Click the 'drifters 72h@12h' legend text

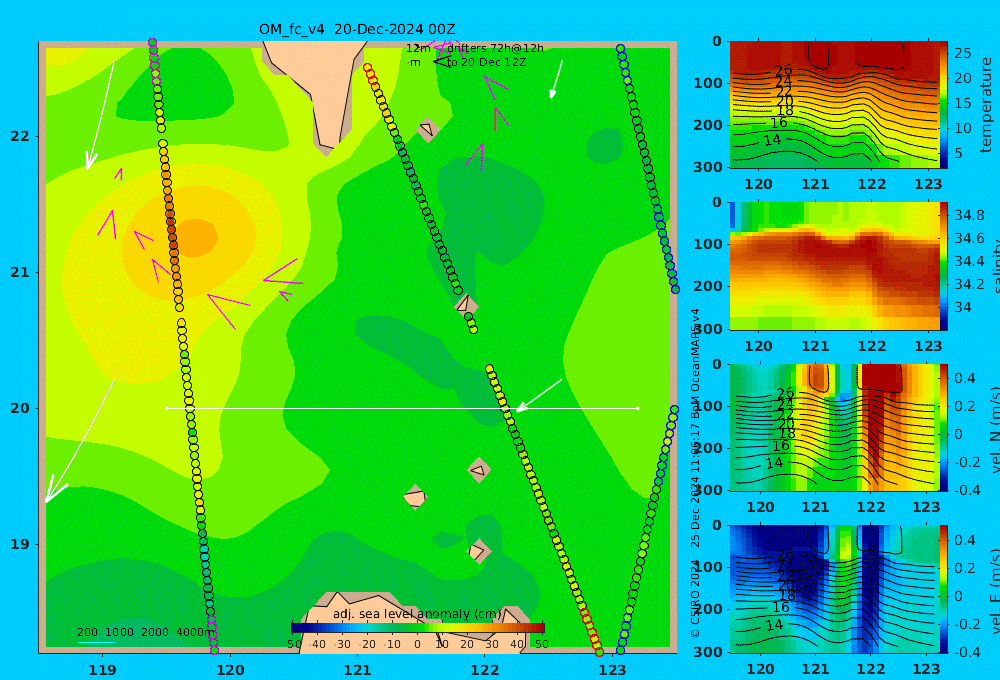coord(496,48)
